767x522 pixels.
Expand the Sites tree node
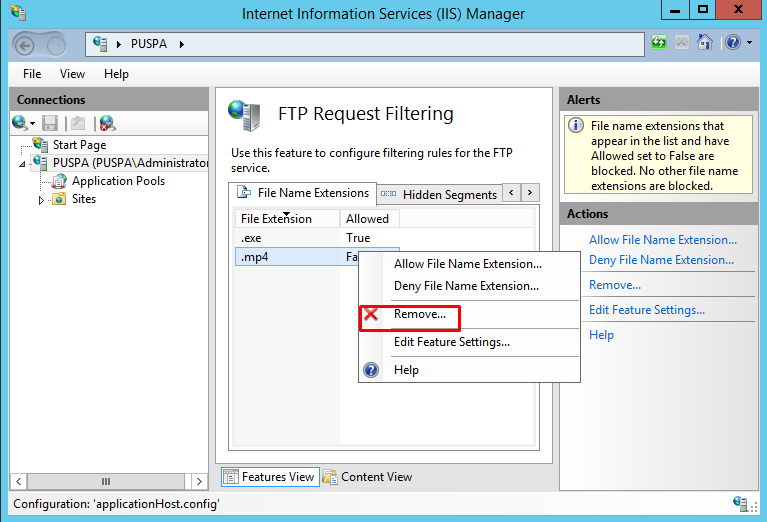41,200
